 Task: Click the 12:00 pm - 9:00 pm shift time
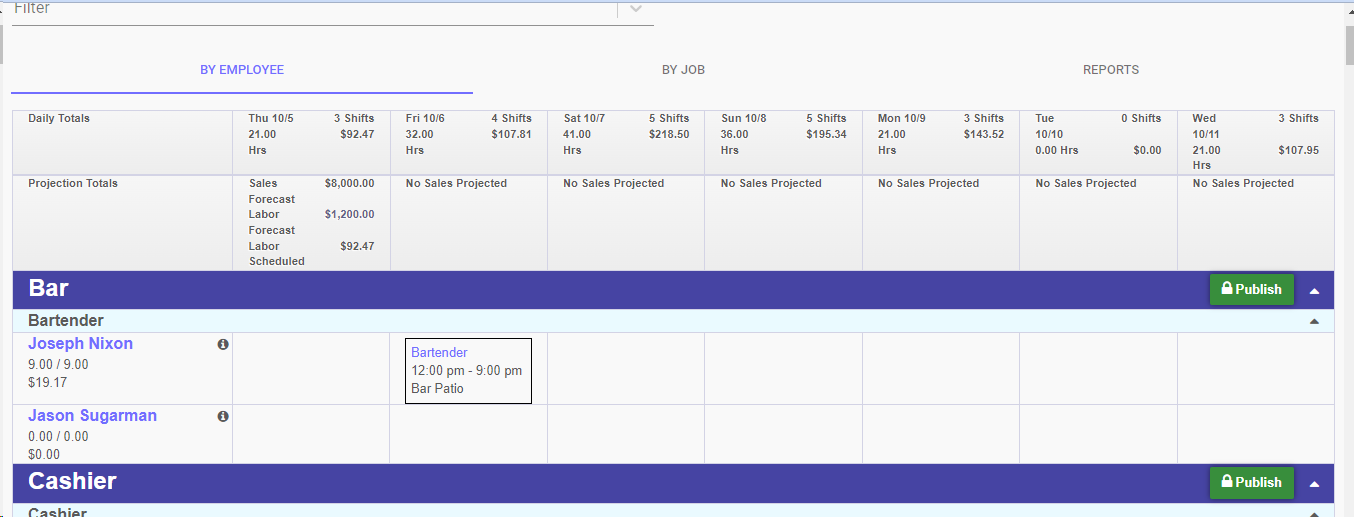coord(467,370)
